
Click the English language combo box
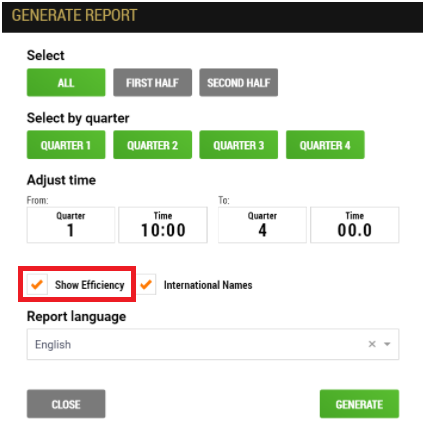point(213,344)
